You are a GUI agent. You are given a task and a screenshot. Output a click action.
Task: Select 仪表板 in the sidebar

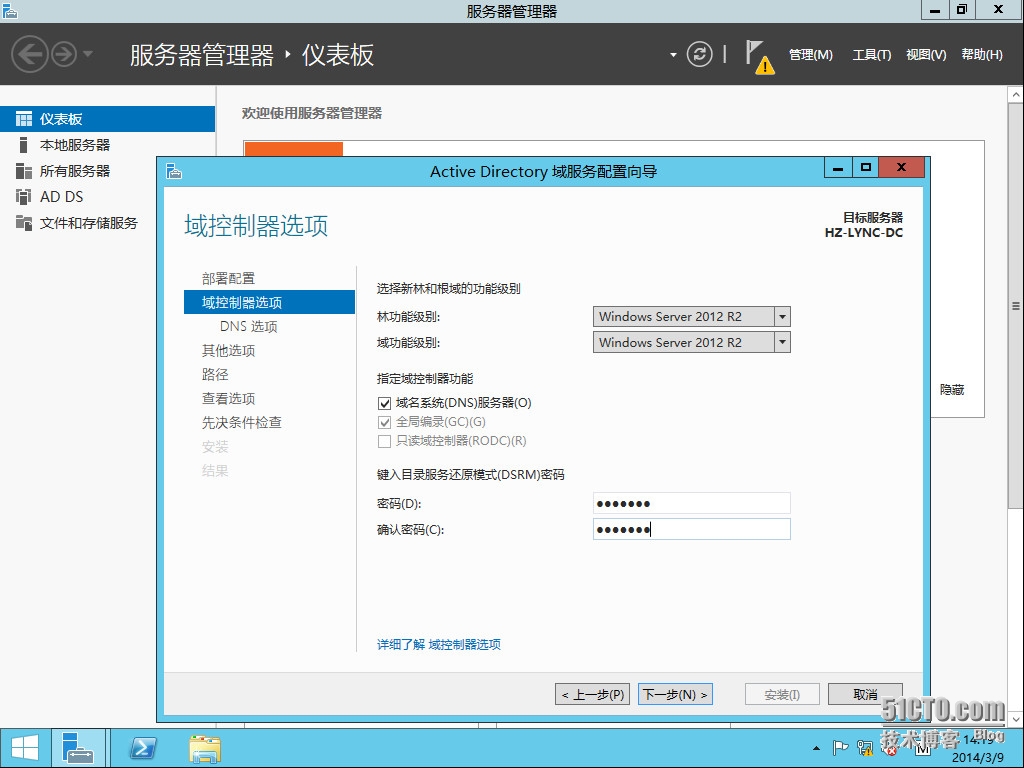pos(108,119)
